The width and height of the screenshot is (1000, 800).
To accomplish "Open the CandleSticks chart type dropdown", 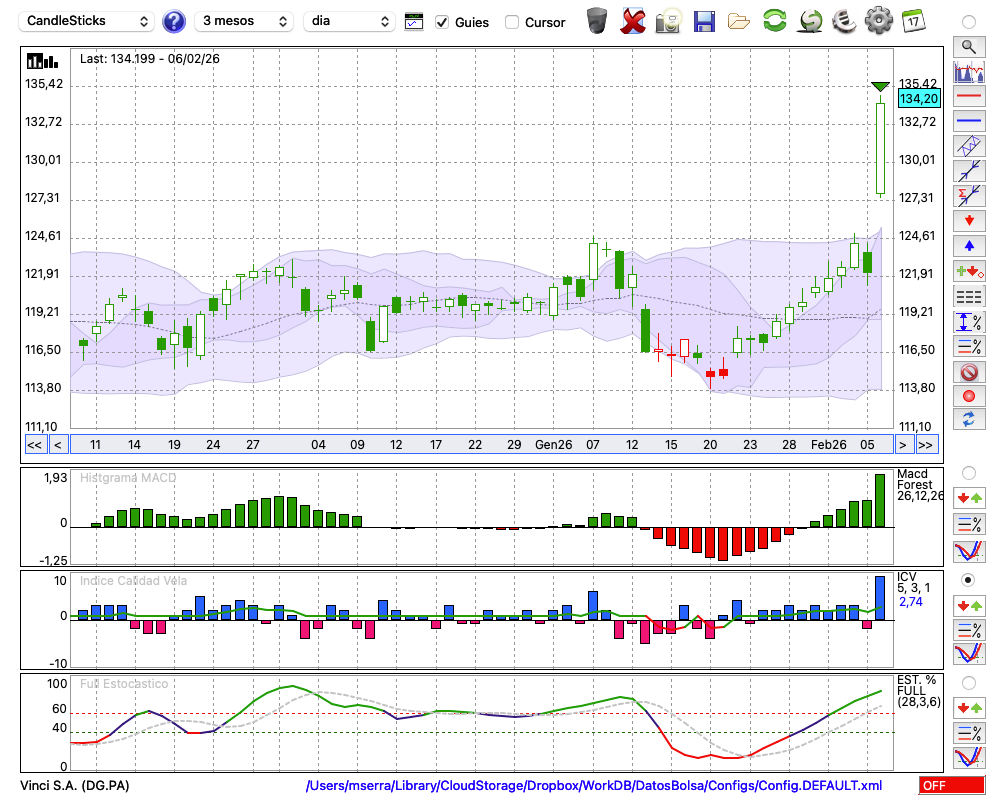I will point(87,21).
